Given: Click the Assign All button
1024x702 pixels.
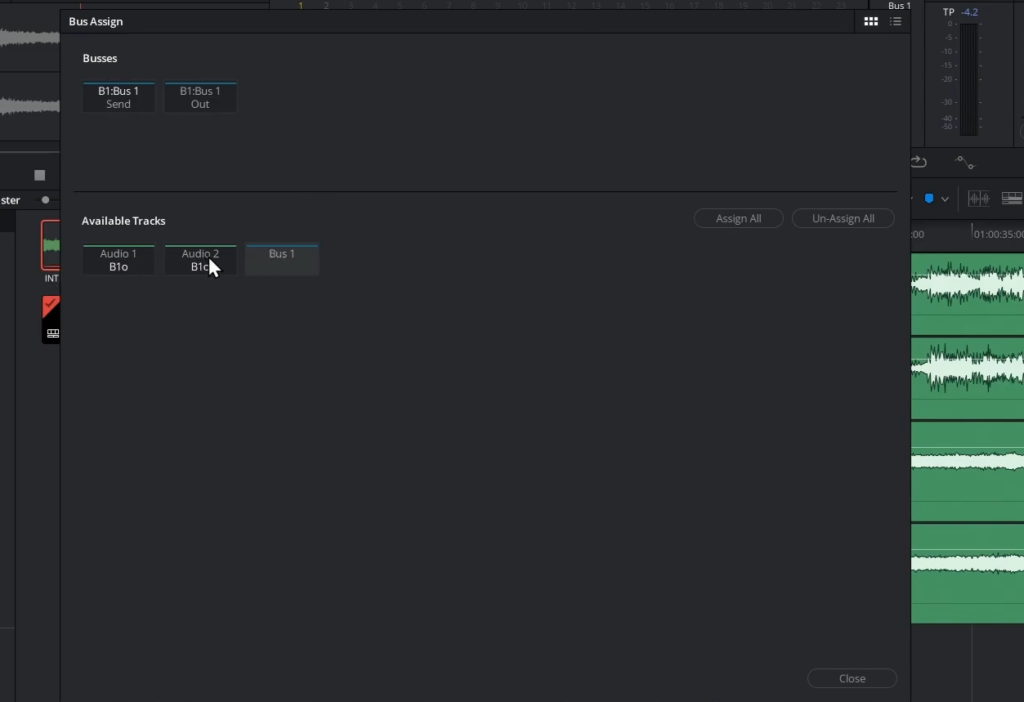Looking at the screenshot, I should click(x=738, y=218).
